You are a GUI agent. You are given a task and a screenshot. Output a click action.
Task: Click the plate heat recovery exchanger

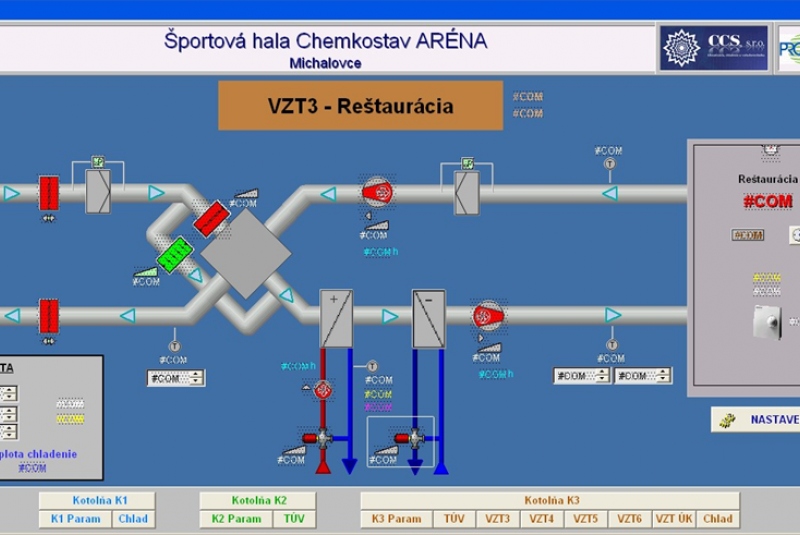[246, 253]
